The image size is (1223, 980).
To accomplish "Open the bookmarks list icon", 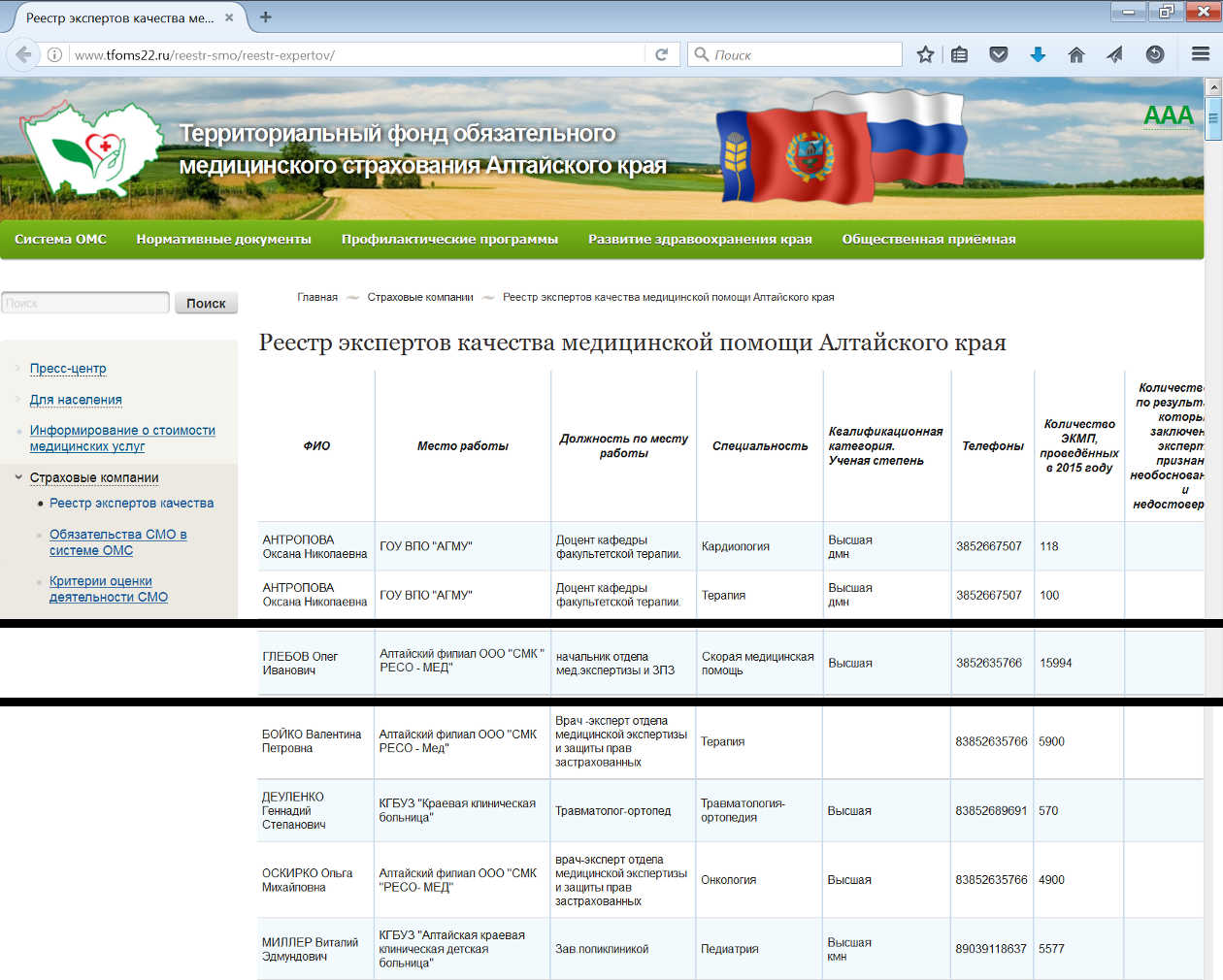I will click(960, 55).
